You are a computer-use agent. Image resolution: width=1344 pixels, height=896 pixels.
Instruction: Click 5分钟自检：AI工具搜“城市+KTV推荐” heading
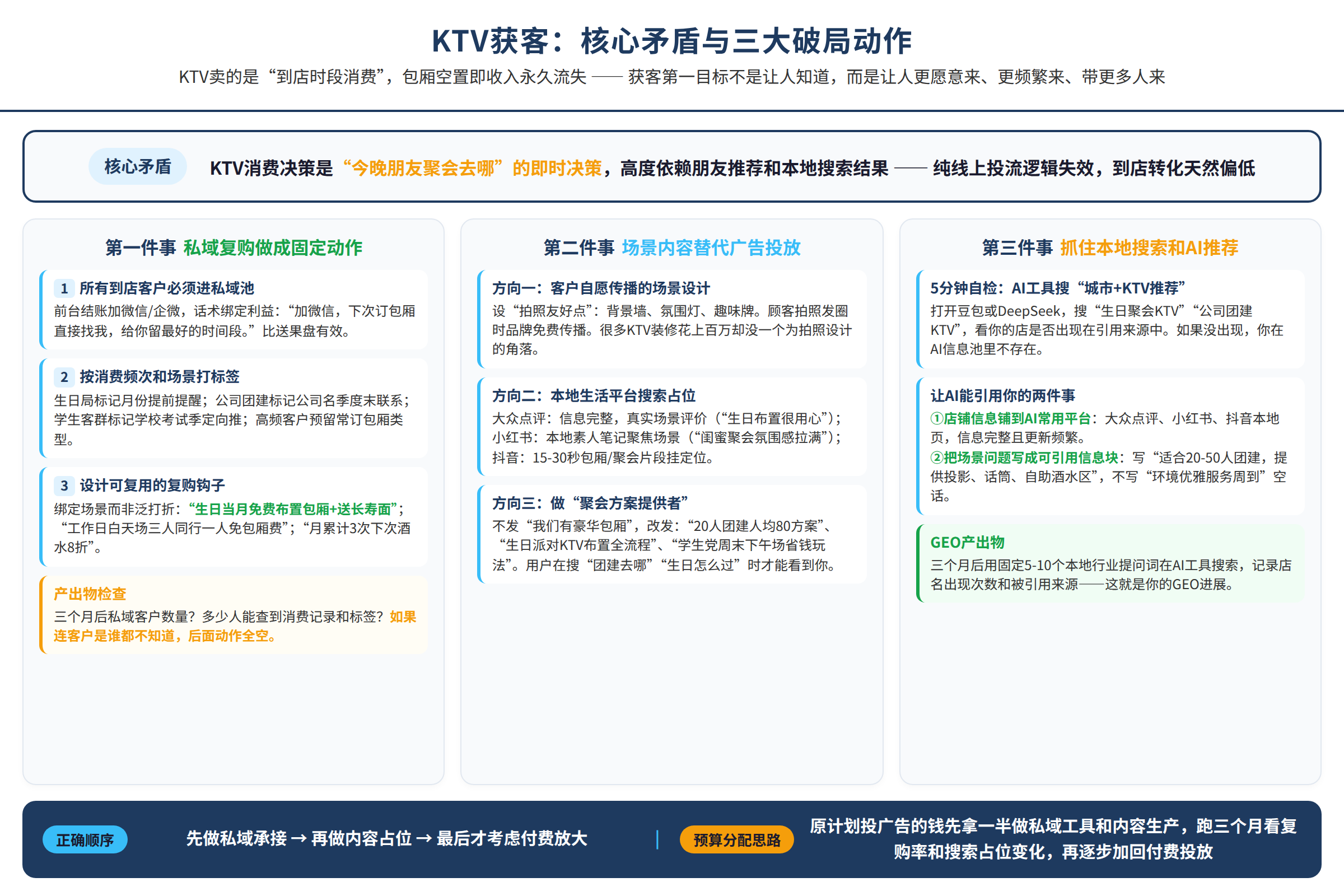point(1058,288)
